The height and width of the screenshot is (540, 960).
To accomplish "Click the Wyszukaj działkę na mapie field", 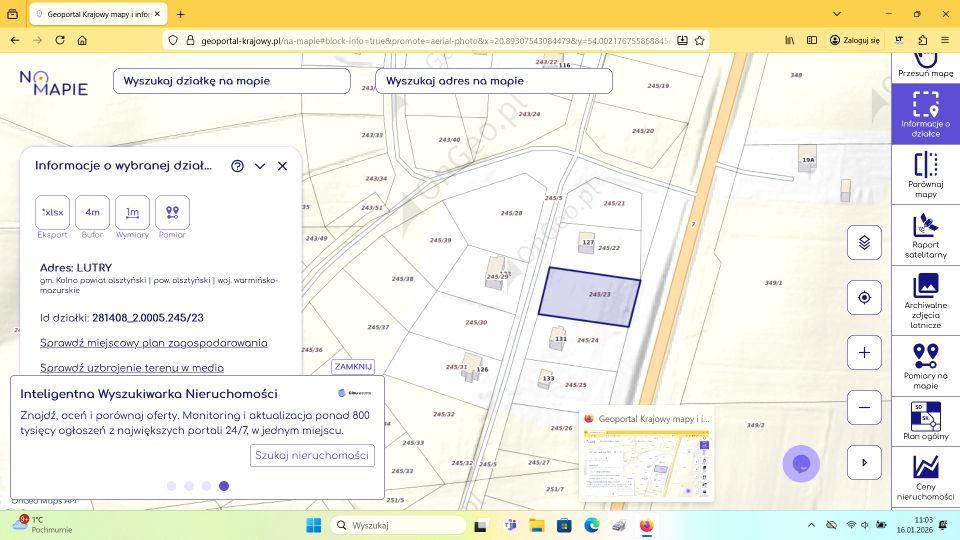I will pyautogui.click(x=232, y=81).
